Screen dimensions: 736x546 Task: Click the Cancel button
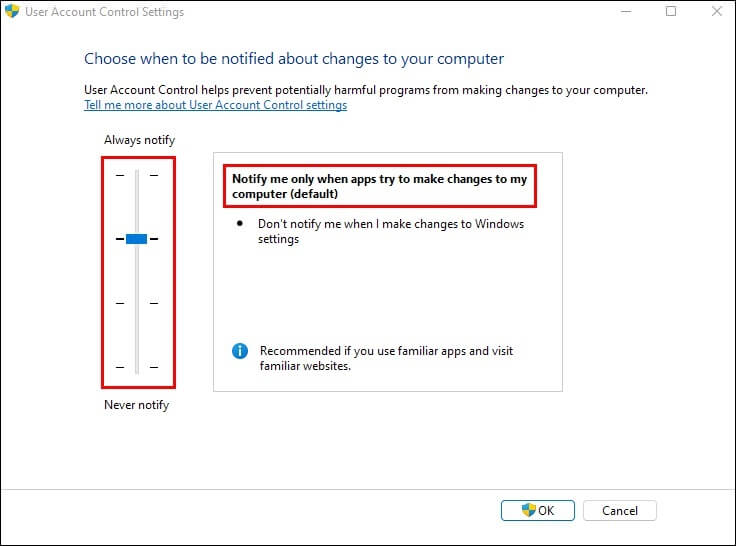[620, 510]
